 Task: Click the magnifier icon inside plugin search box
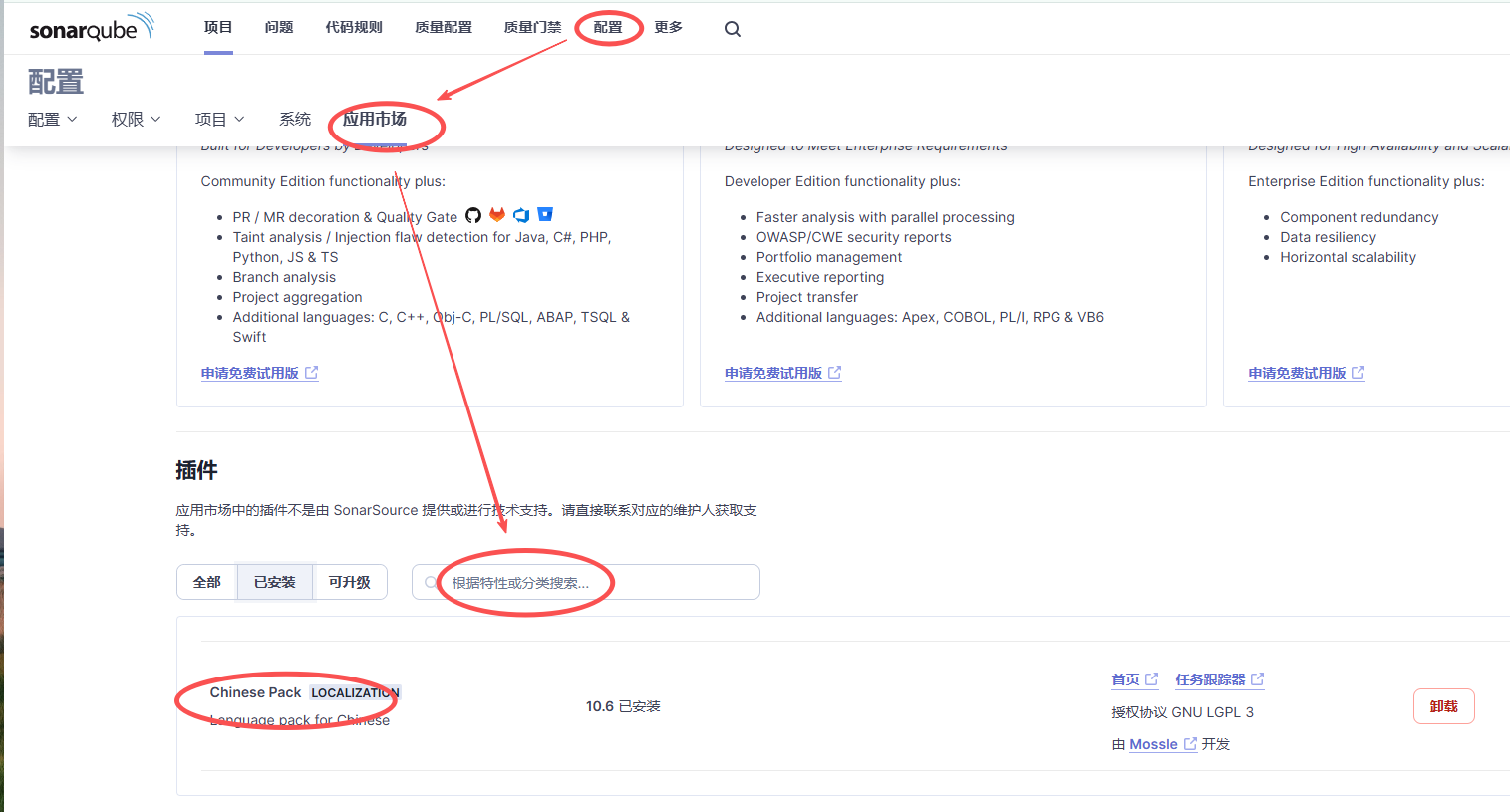tap(432, 583)
